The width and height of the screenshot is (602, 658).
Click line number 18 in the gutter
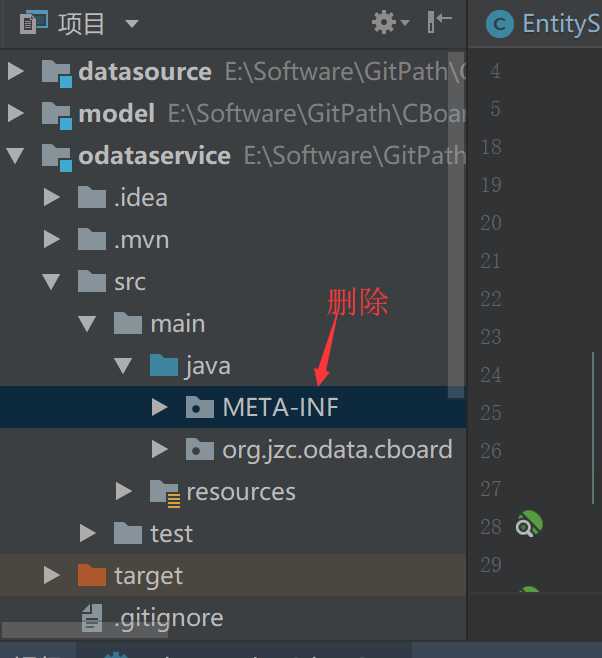tap(491, 148)
